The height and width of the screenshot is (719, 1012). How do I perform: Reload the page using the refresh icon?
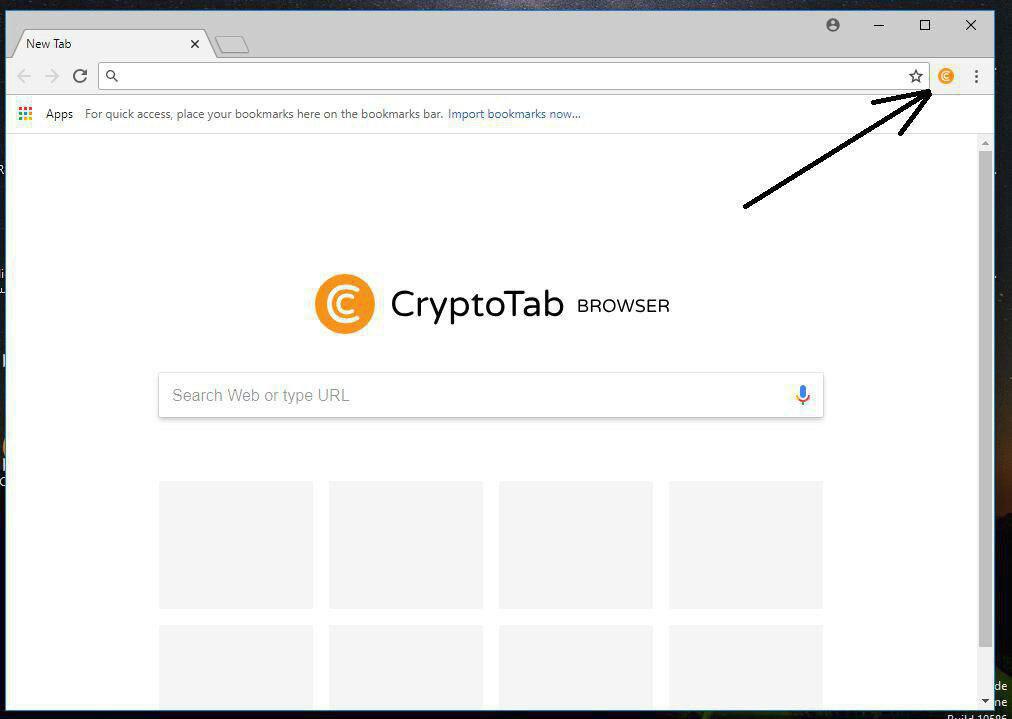pos(80,76)
